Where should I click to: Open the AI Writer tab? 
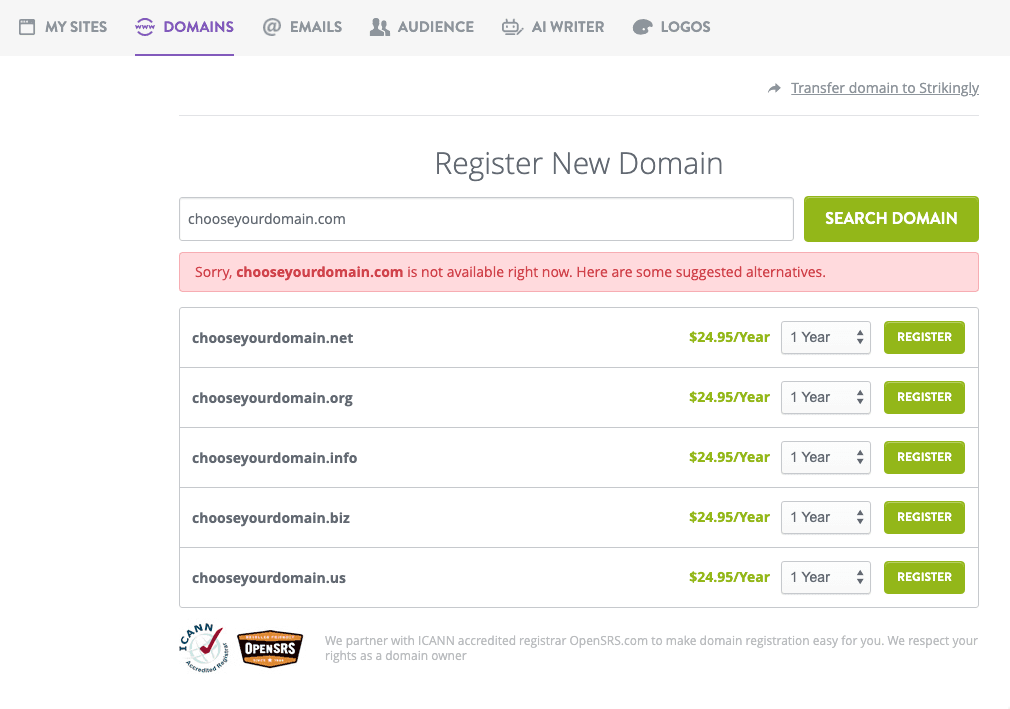coord(553,27)
